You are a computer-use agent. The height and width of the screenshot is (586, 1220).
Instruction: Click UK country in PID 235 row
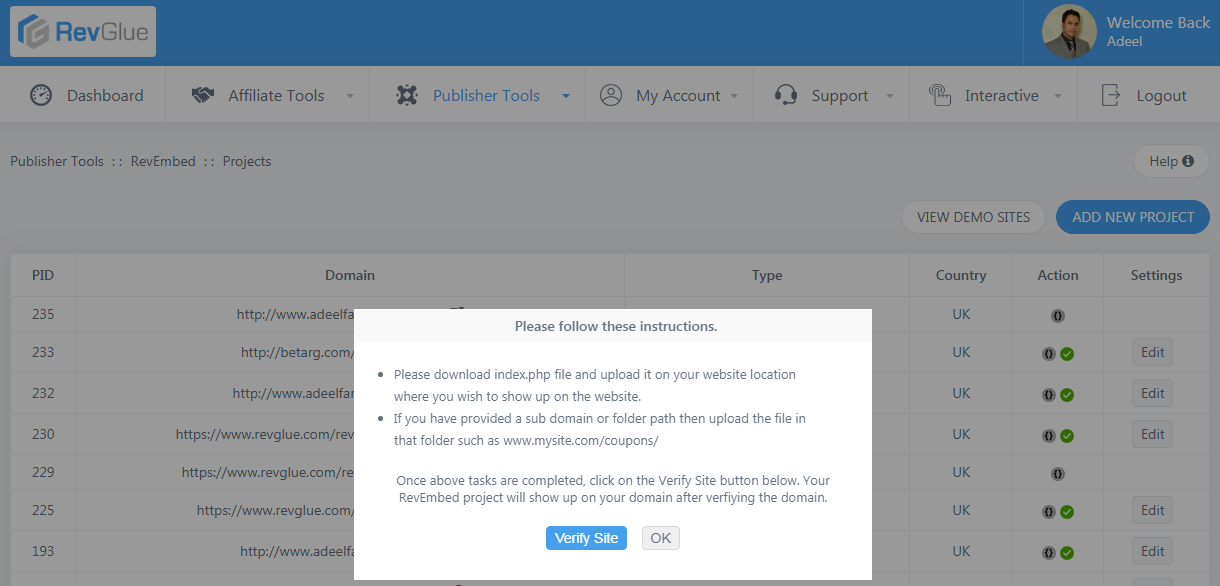(x=961, y=314)
